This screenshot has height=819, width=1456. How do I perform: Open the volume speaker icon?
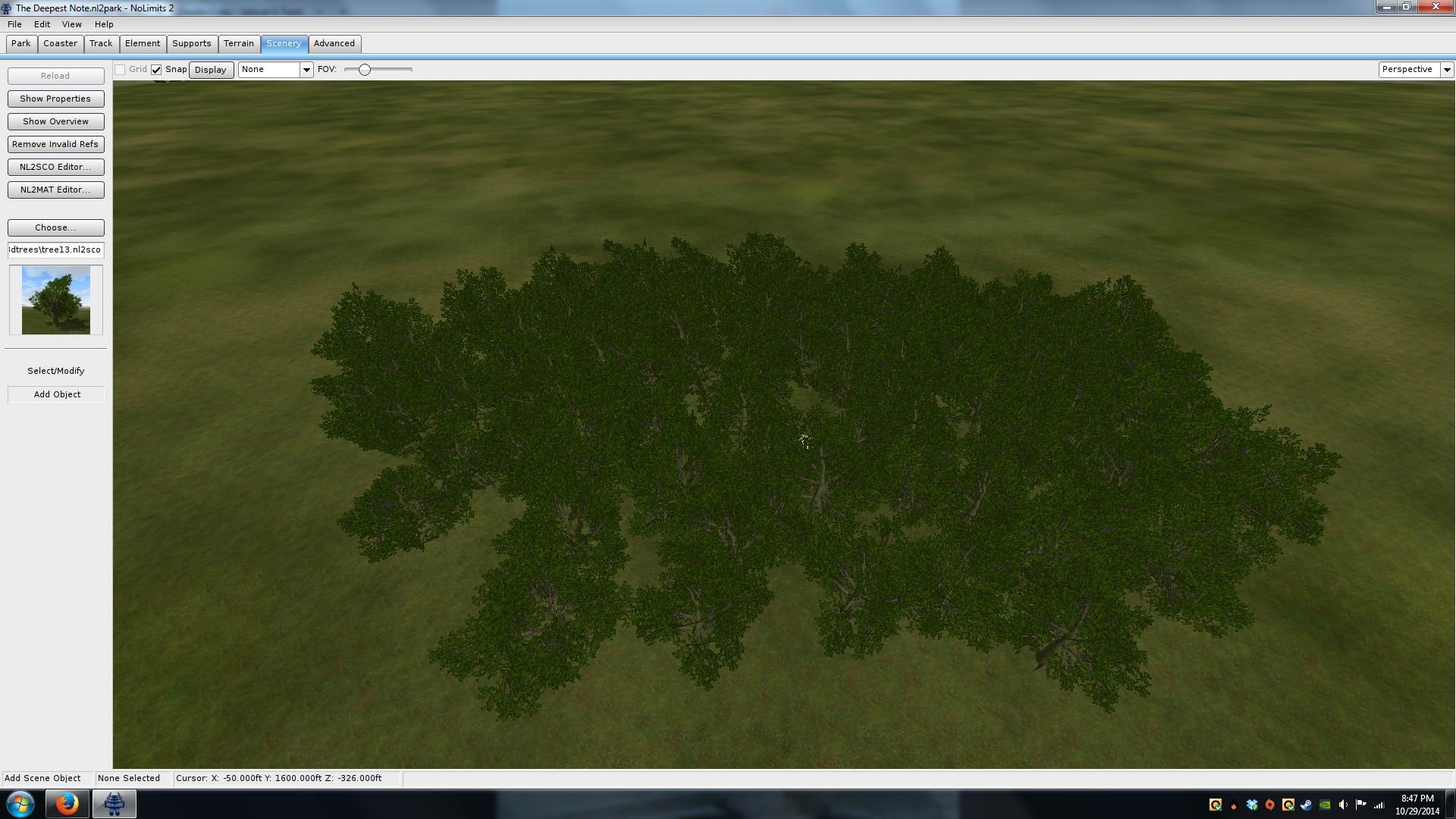tap(1343, 805)
